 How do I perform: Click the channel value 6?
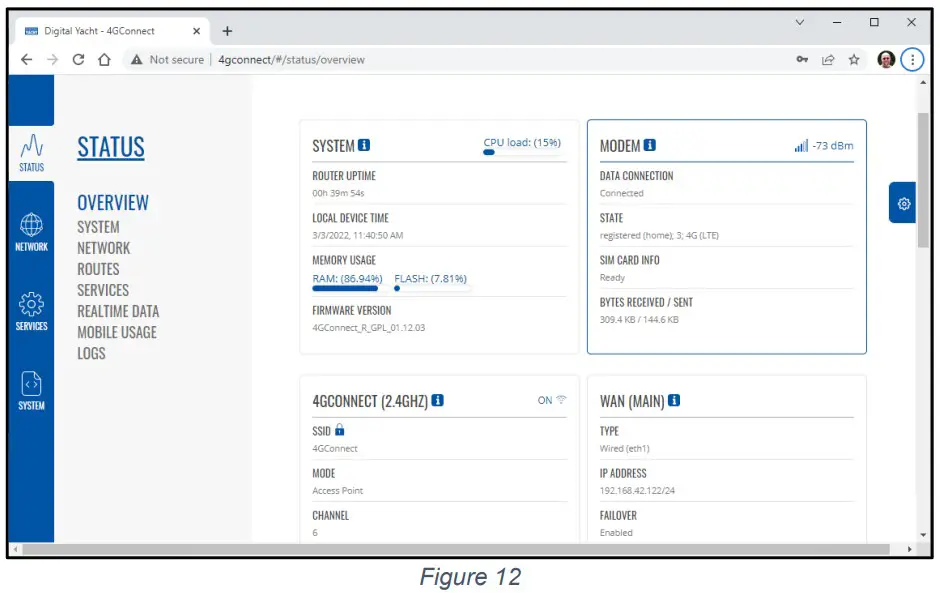point(315,532)
